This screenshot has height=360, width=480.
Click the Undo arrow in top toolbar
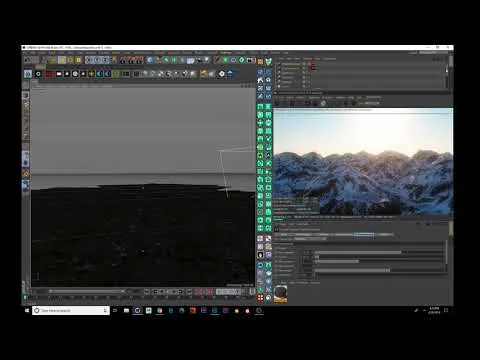28,60
